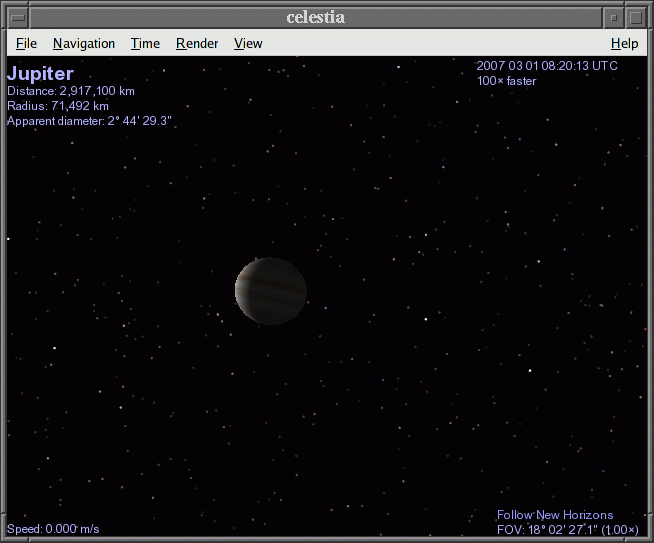The height and width of the screenshot is (543, 654).
Task: Expand the View menu
Action: tap(248, 43)
